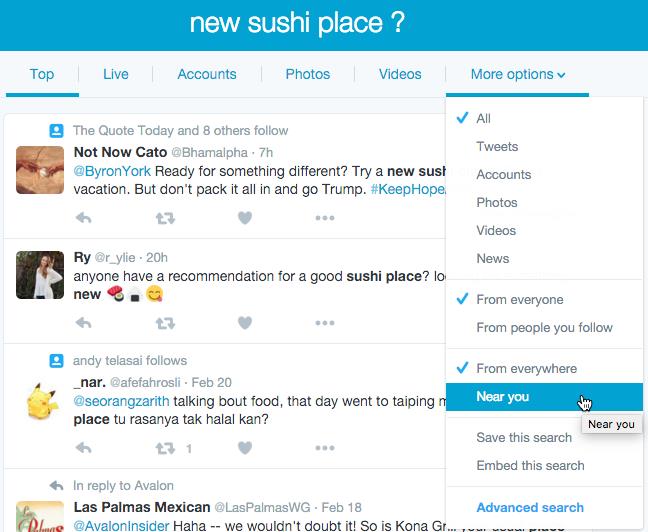Screen dimensions: 648x532
Task: Open Ry's profile picture
Action: point(41,275)
